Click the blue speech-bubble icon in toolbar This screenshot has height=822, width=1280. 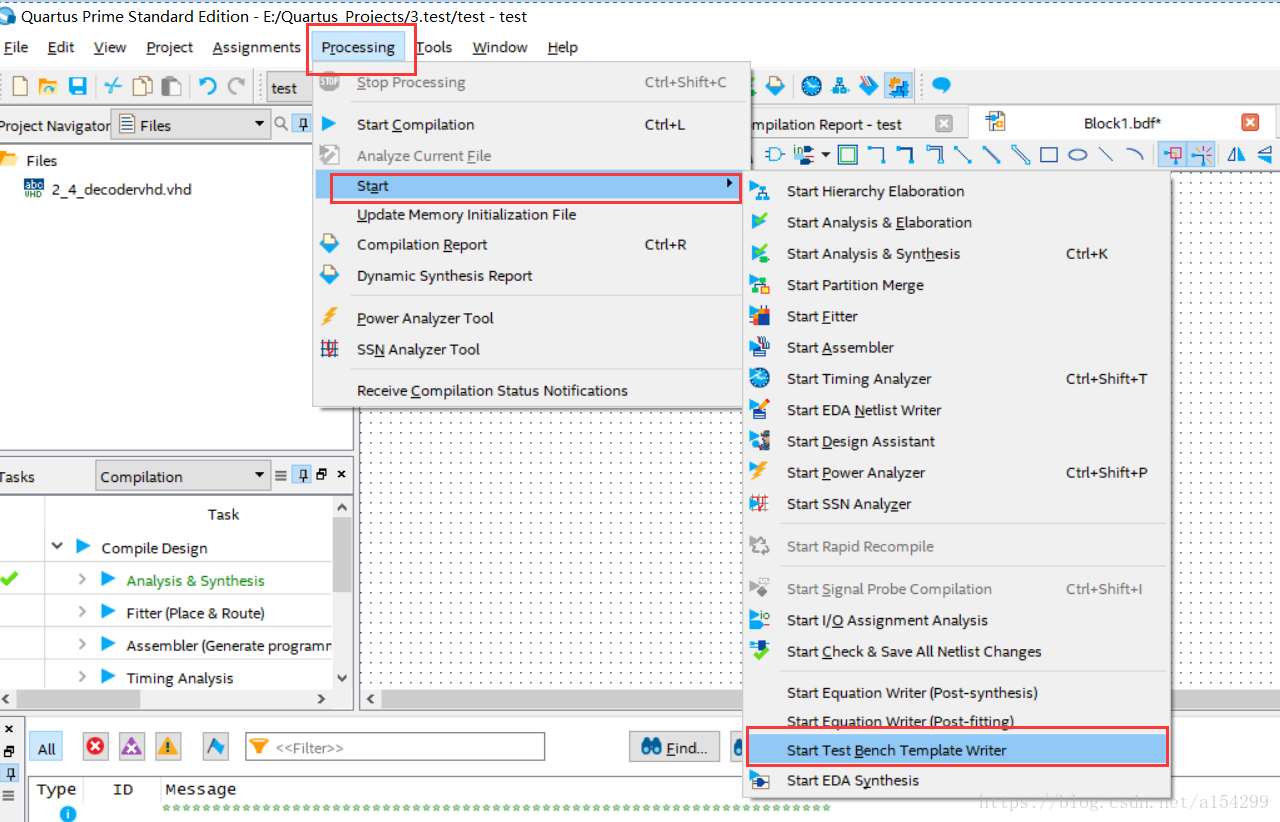pos(941,86)
